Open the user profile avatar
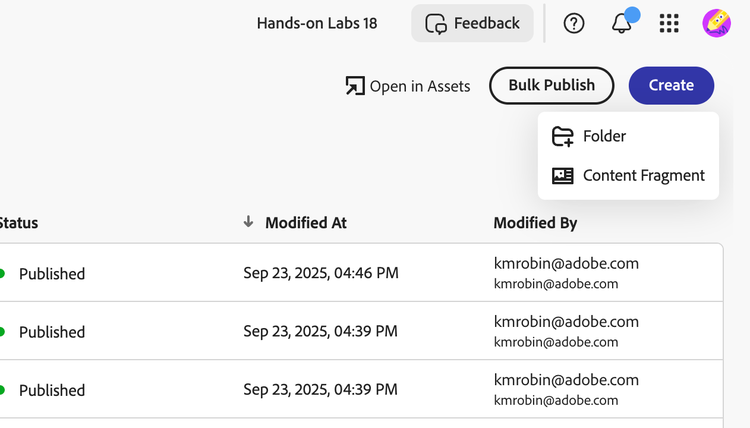This screenshot has width=750, height=428. tap(716, 23)
